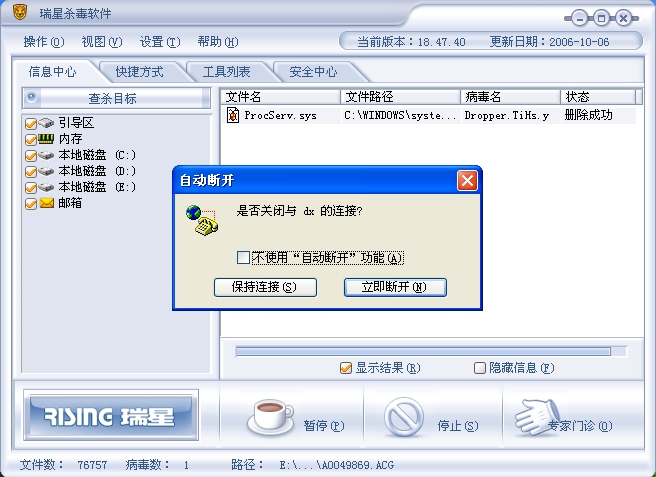
Task: Uncheck the 显示结果 checkbox
Action: tap(346, 368)
